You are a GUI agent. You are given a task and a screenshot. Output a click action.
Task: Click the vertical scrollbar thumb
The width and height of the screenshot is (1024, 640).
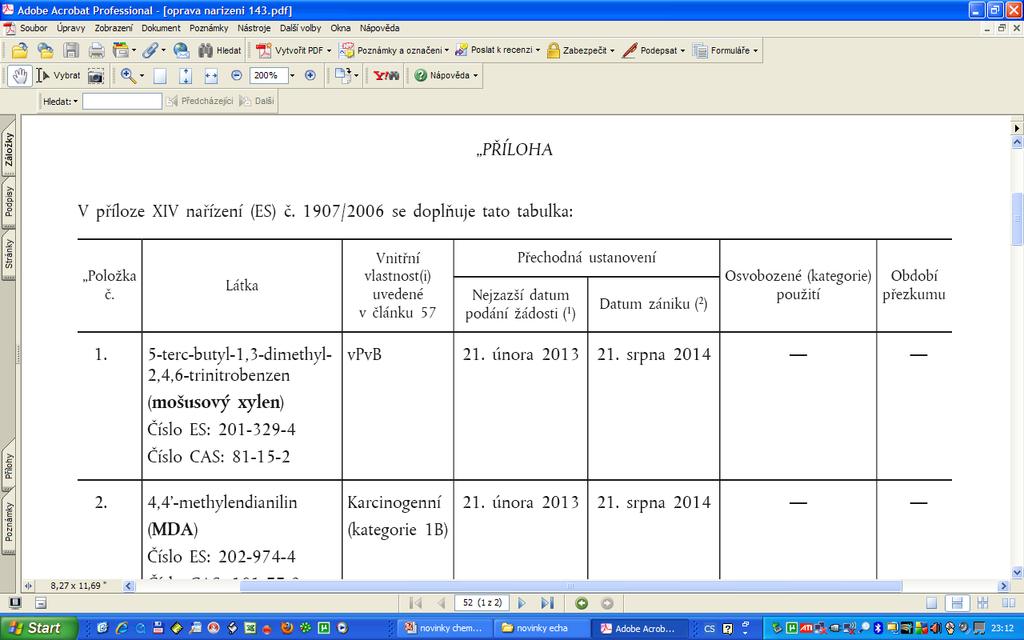pyautogui.click(x=1017, y=219)
